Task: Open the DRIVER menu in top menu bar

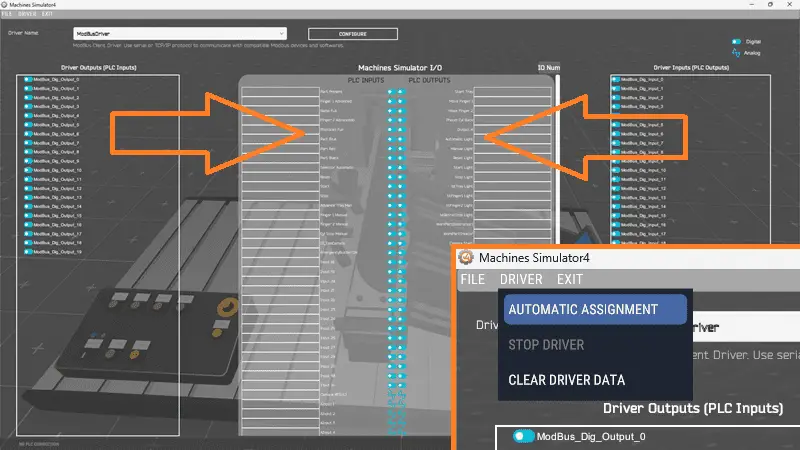Action: [x=27, y=14]
